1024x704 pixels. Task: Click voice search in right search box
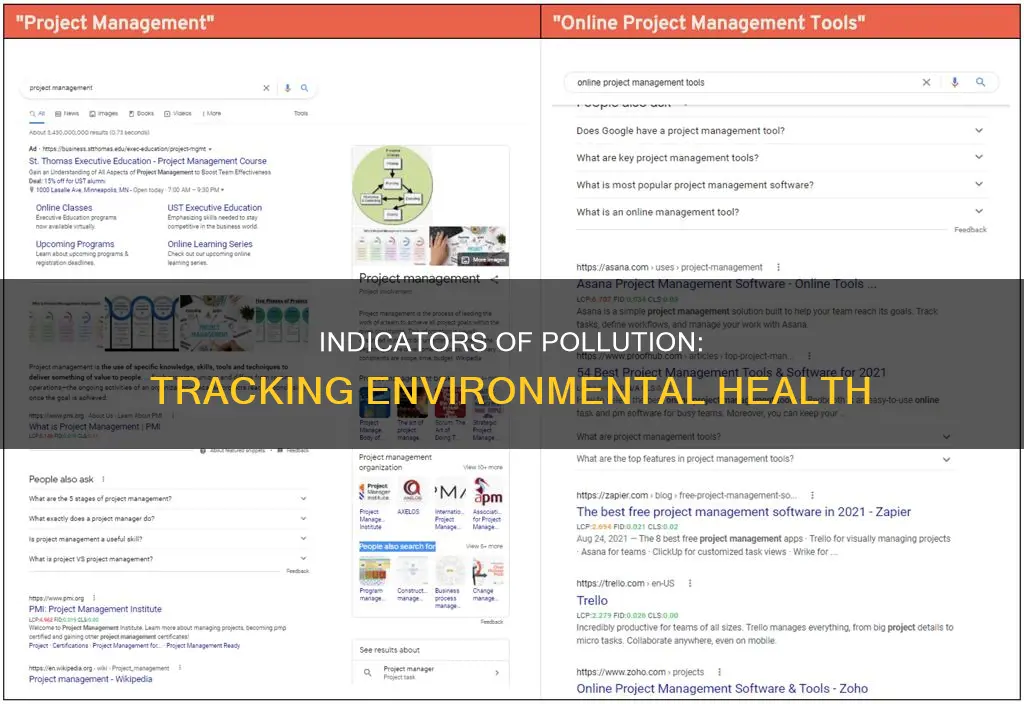coord(955,82)
